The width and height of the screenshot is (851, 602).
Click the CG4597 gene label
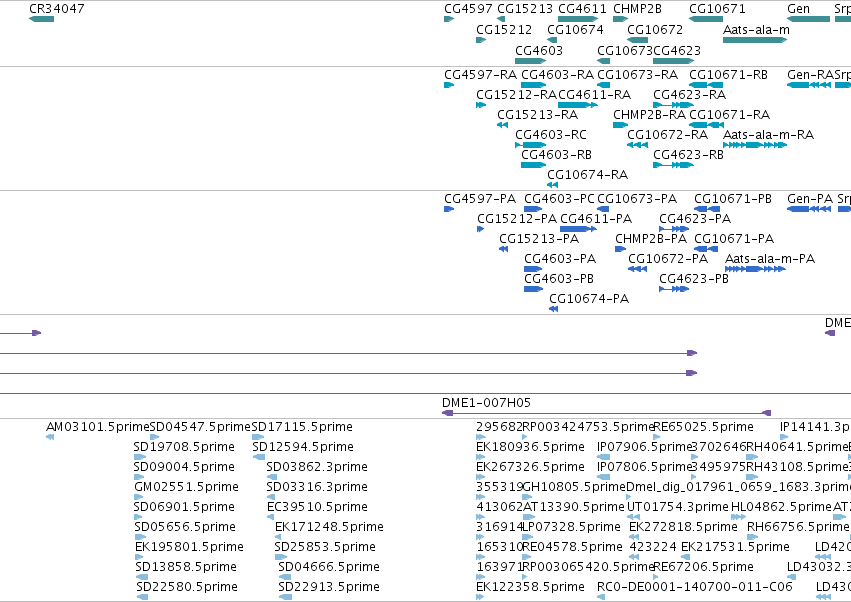point(468,9)
